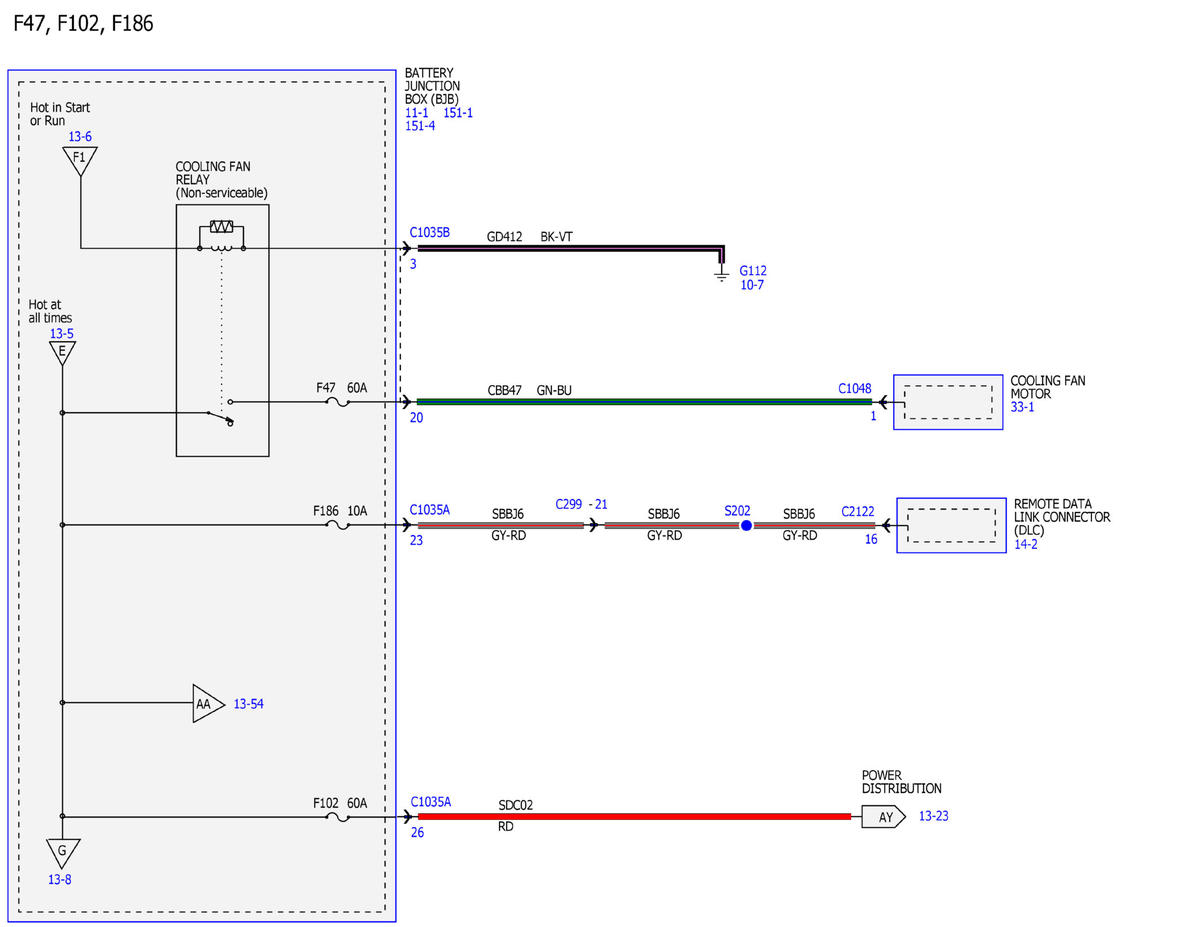This screenshot has width=1200, height=927.
Task: Click the C1048 connector link
Action: tap(855, 387)
